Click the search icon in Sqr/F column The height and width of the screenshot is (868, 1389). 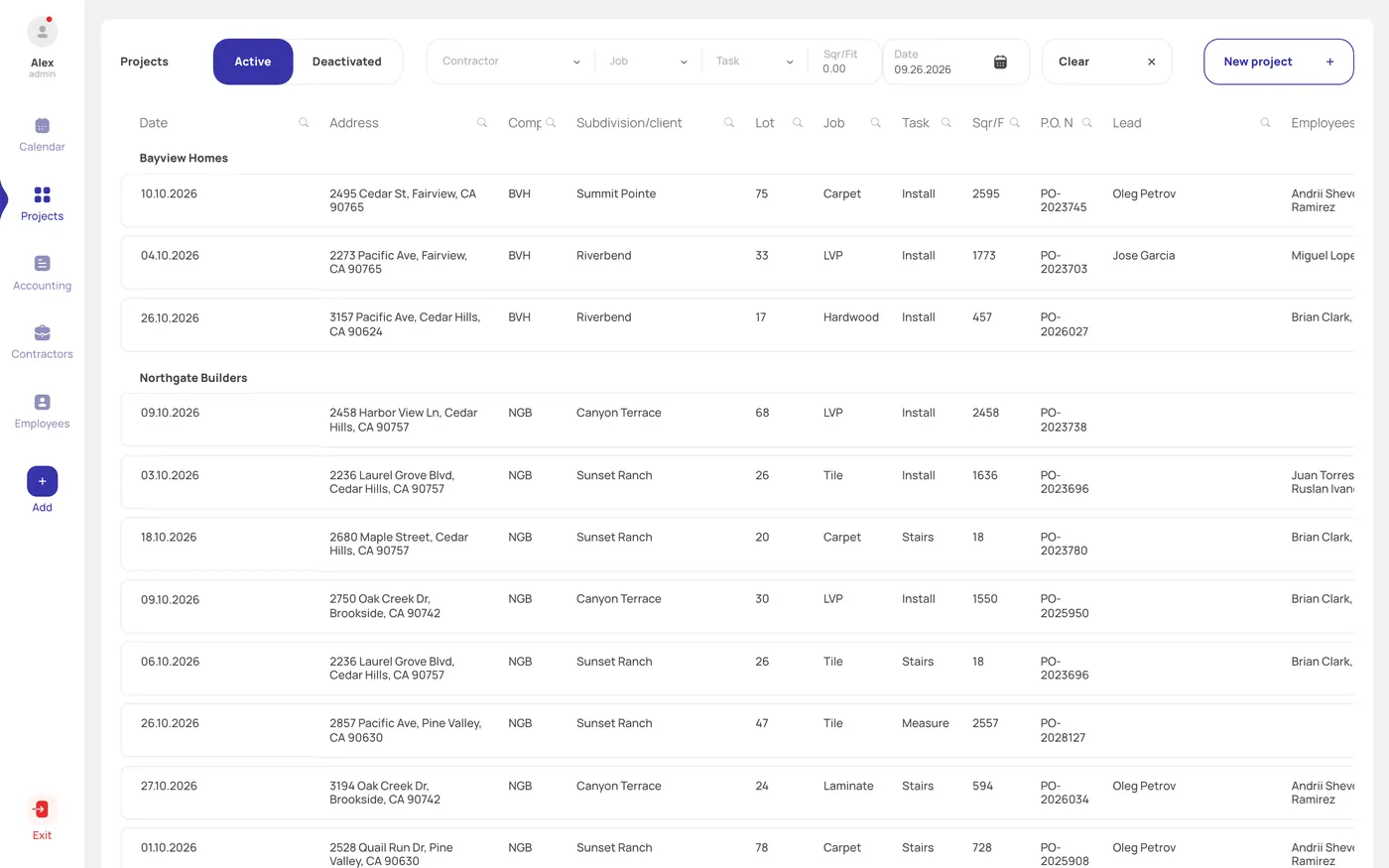[1015, 123]
